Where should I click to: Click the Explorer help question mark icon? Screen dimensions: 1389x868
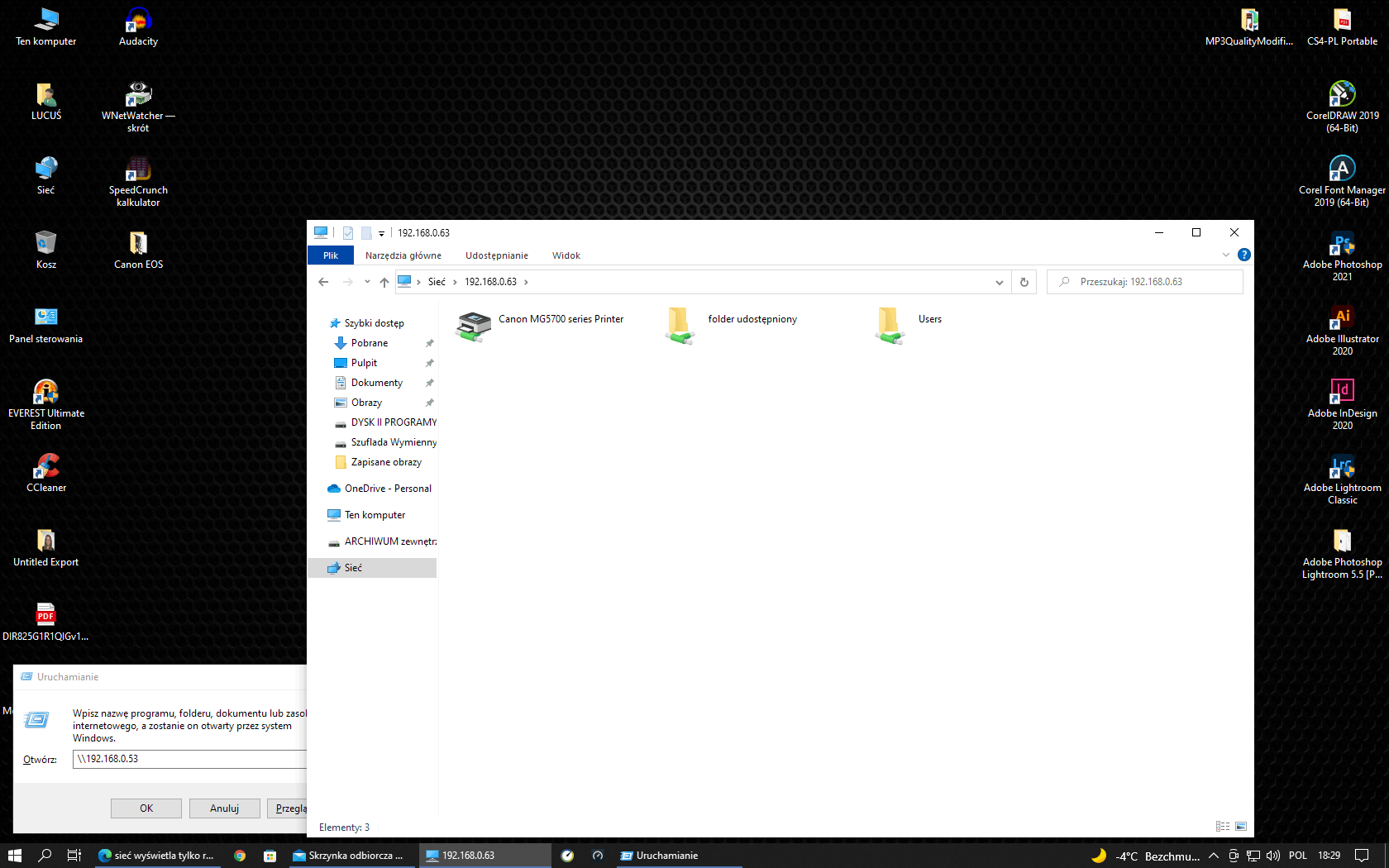(x=1243, y=255)
